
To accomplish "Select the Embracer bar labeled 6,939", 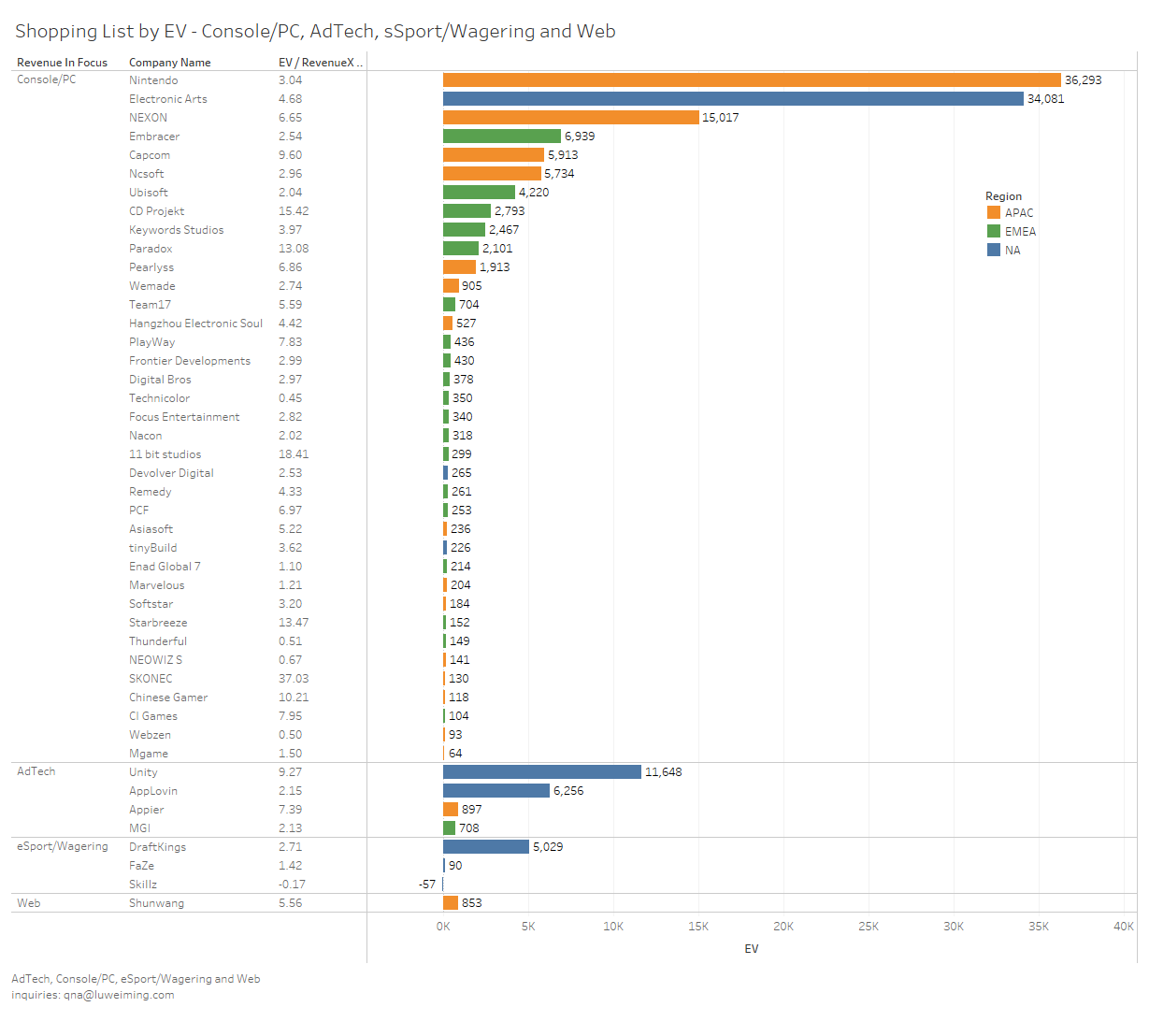I will click(x=502, y=137).
